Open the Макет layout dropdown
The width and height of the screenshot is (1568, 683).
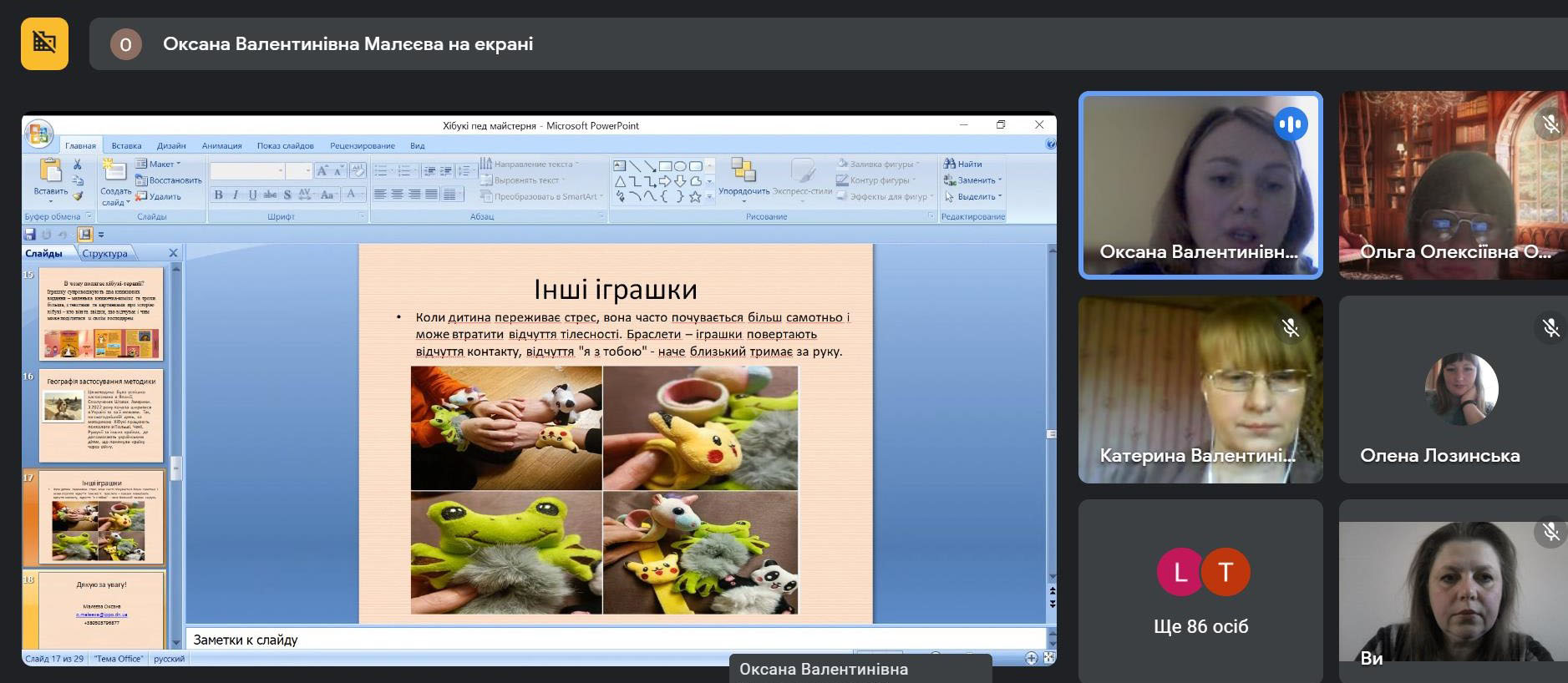coord(159,164)
